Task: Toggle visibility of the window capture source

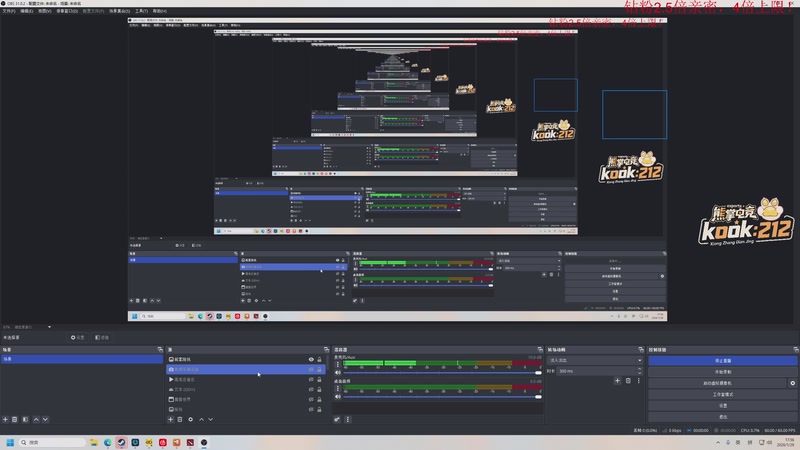Action: [x=311, y=399]
